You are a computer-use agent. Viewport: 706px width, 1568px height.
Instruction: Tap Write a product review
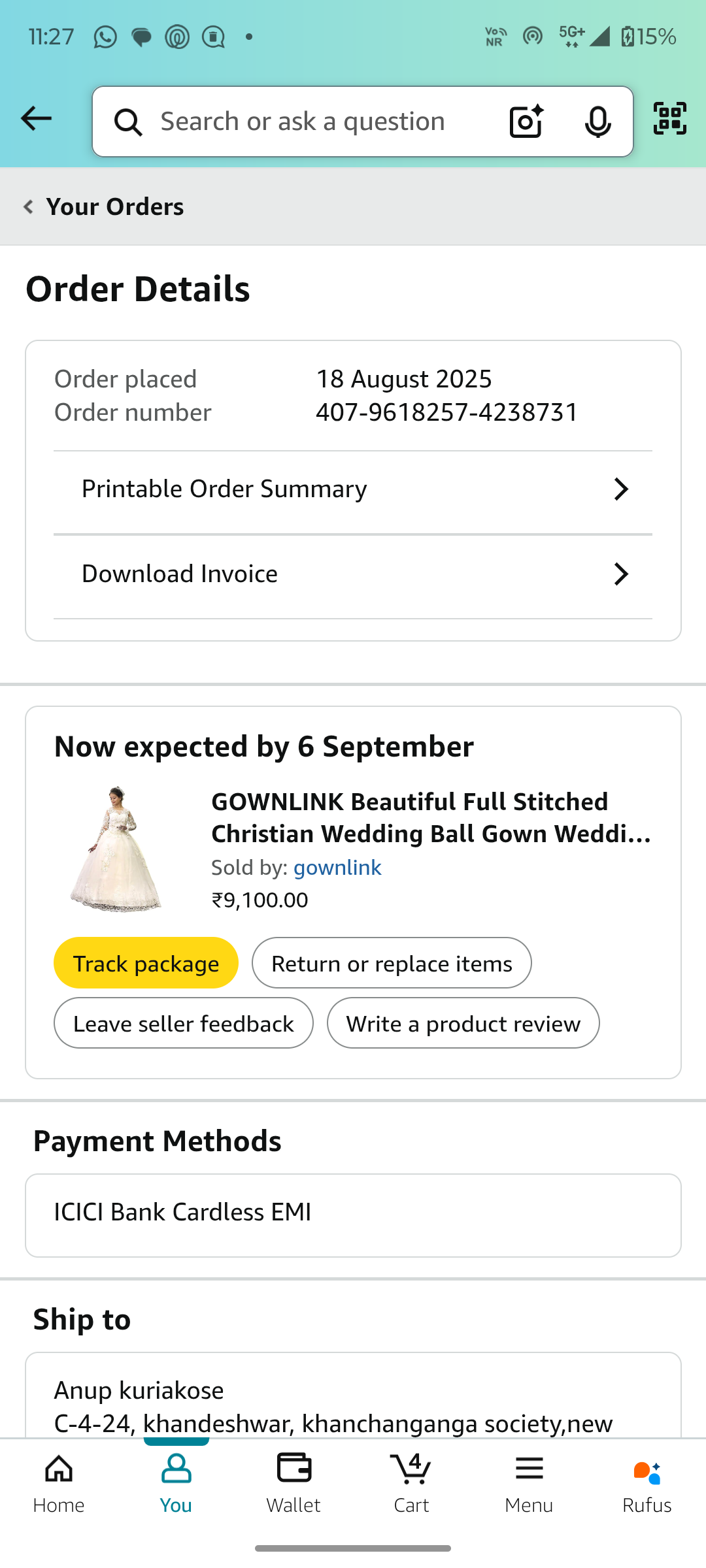coord(463,1024)
